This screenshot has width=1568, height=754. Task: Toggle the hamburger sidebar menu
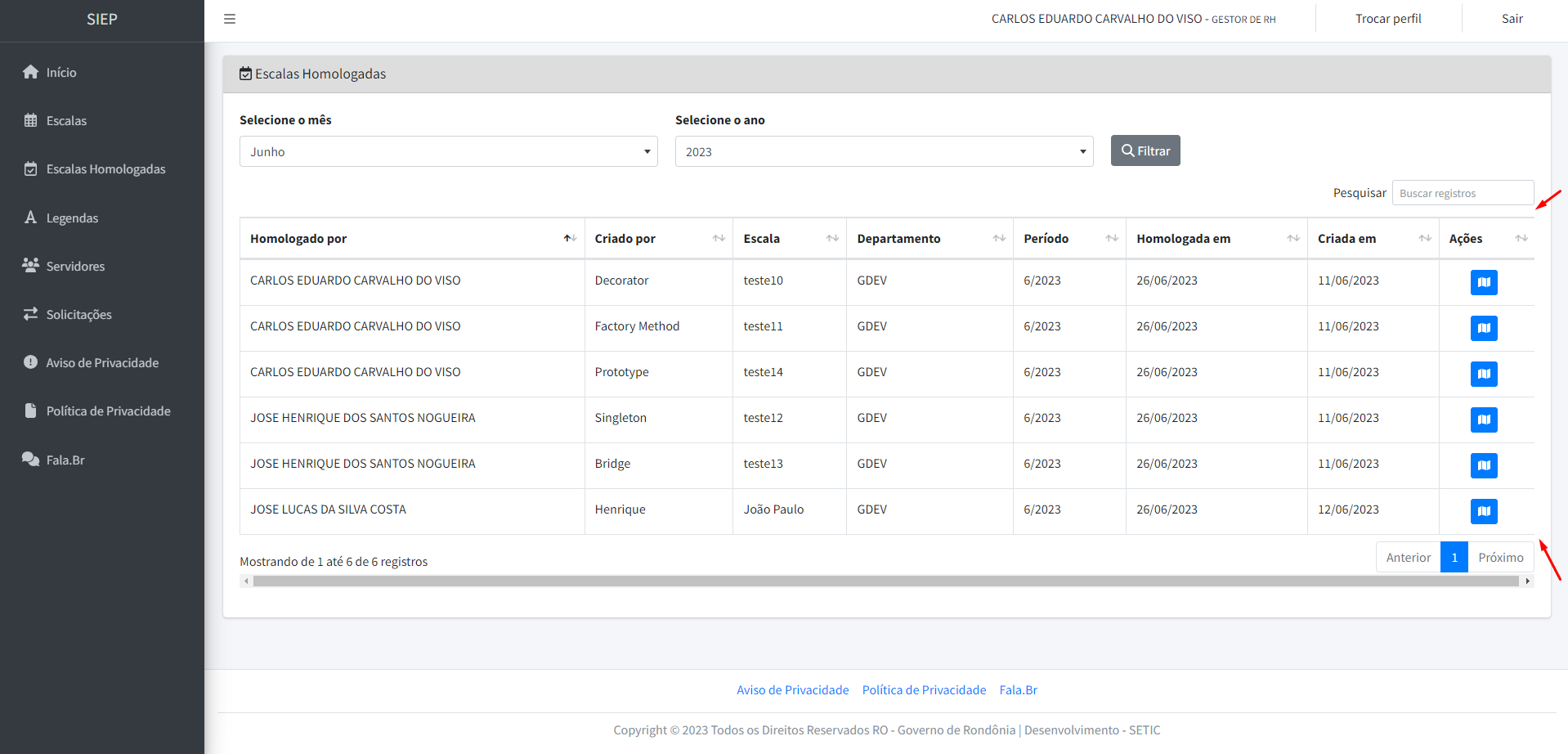tap(230, 19)
